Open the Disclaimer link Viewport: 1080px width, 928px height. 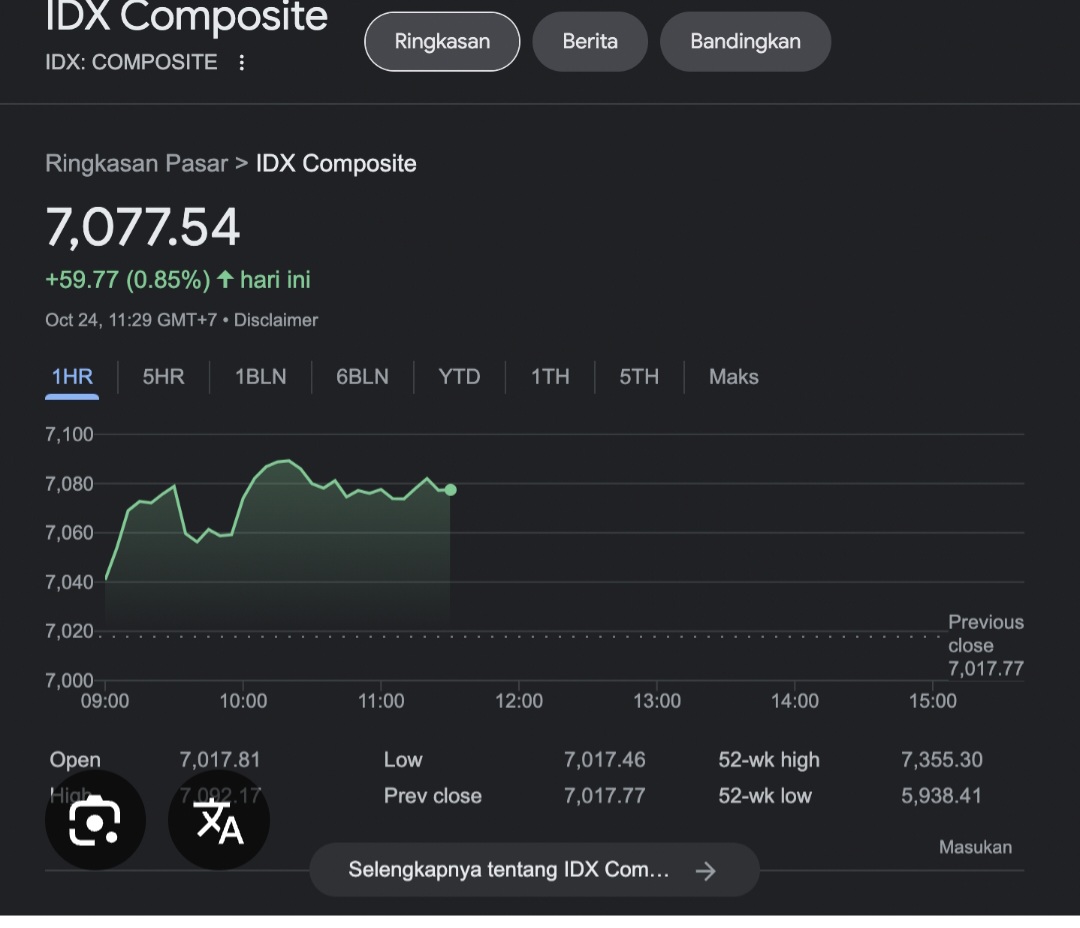pyautogui.click(x=276, y=320)
